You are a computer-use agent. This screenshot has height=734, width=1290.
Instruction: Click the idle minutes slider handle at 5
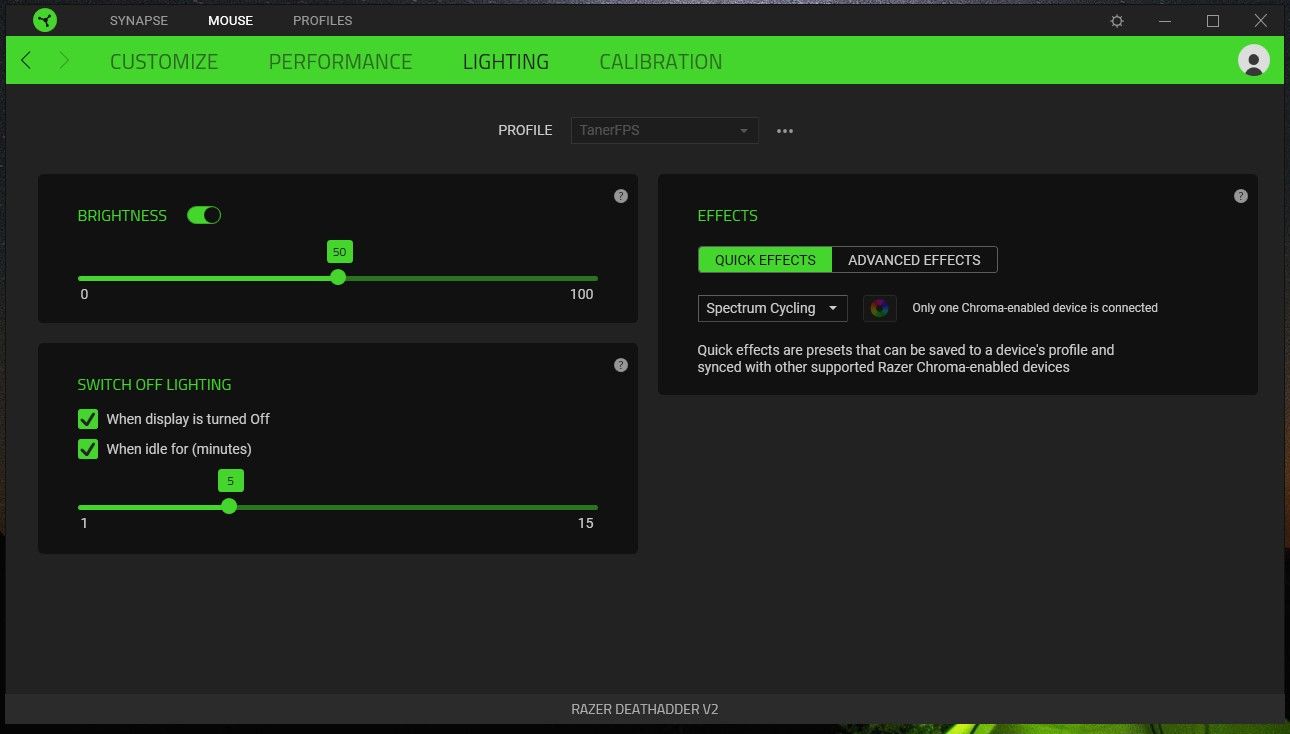(229, 506)
